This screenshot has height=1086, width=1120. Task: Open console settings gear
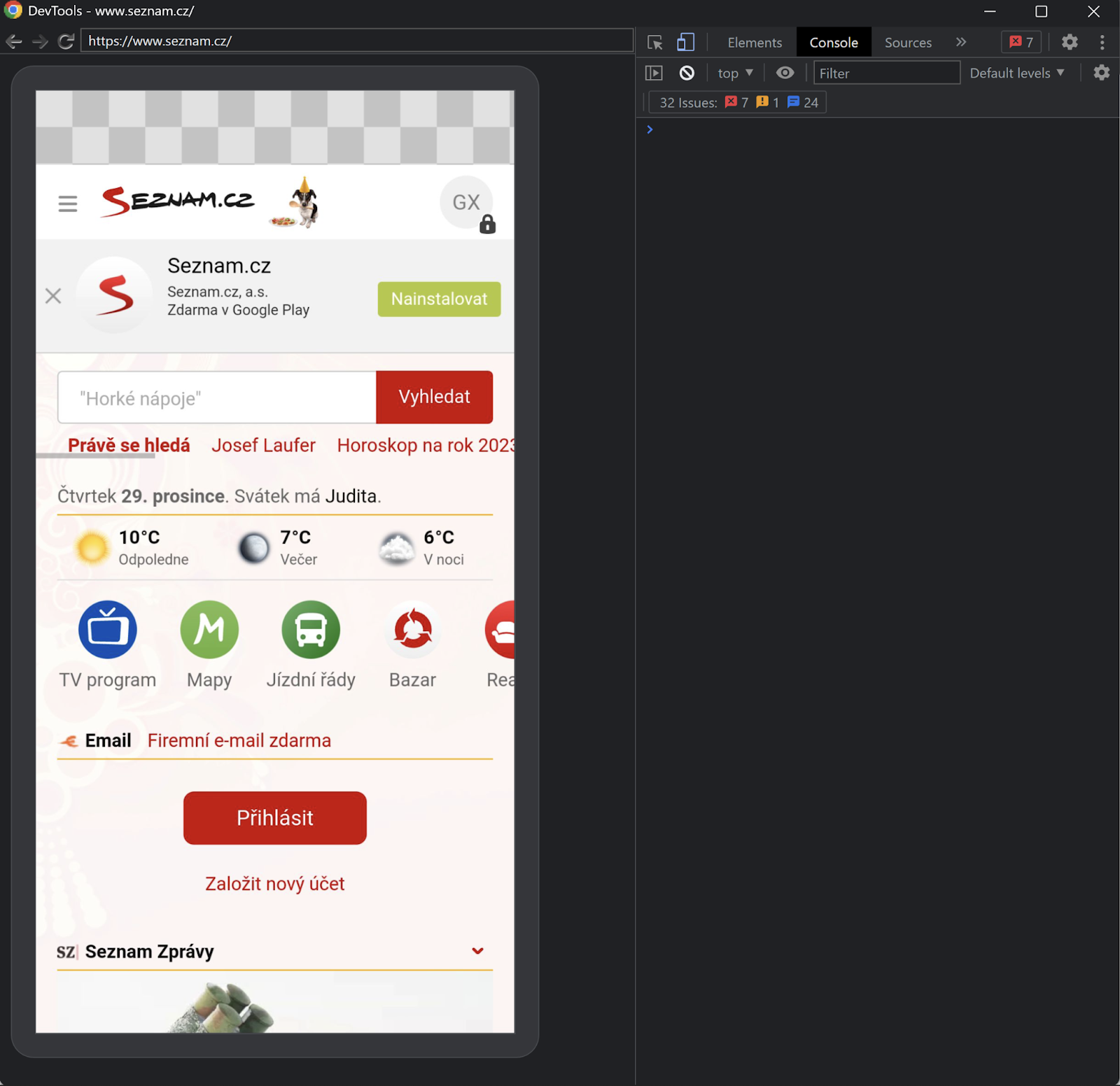(x=1101, y=72)
